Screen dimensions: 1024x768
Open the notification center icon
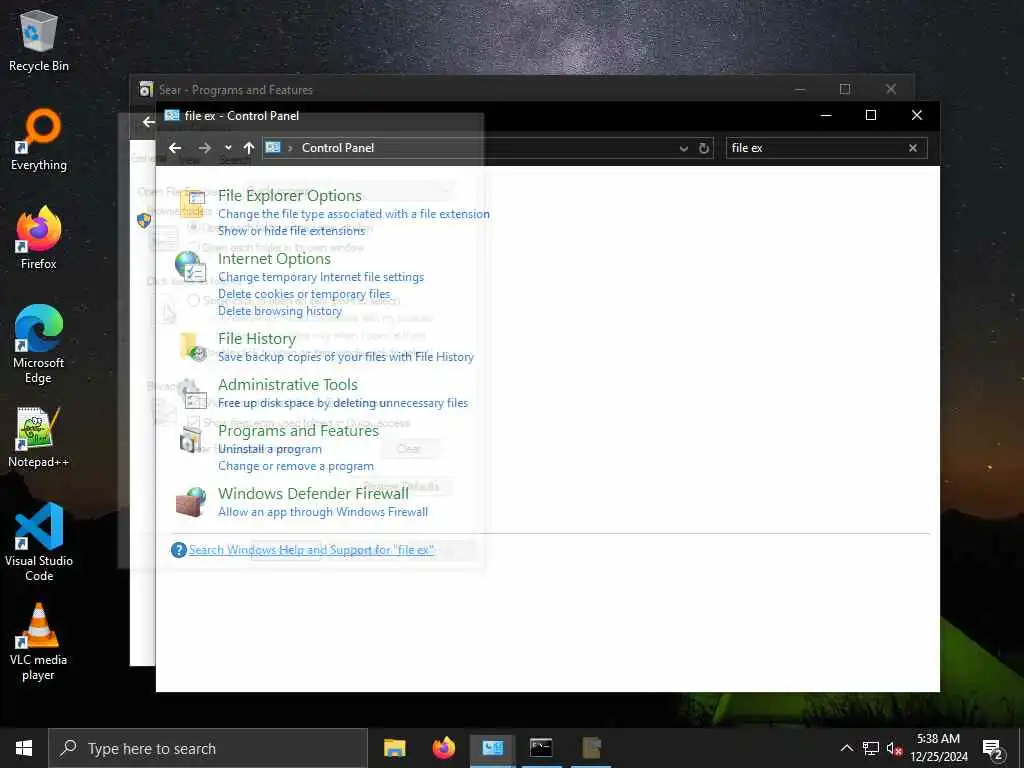(992, 749)
